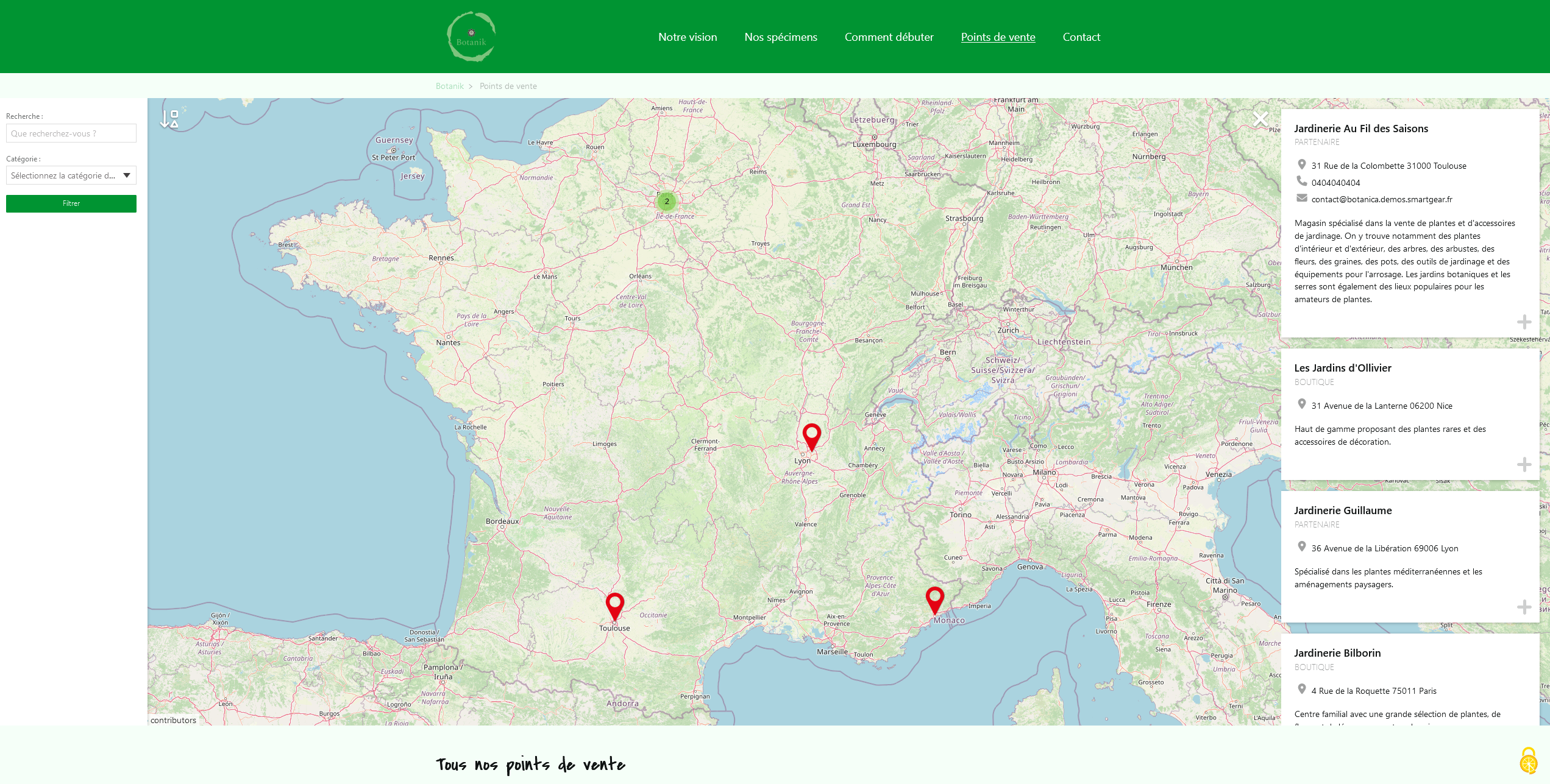Click Tous nos points de vente heading
This screenshot has width=1550, height=784.
(x=531, y=765)
